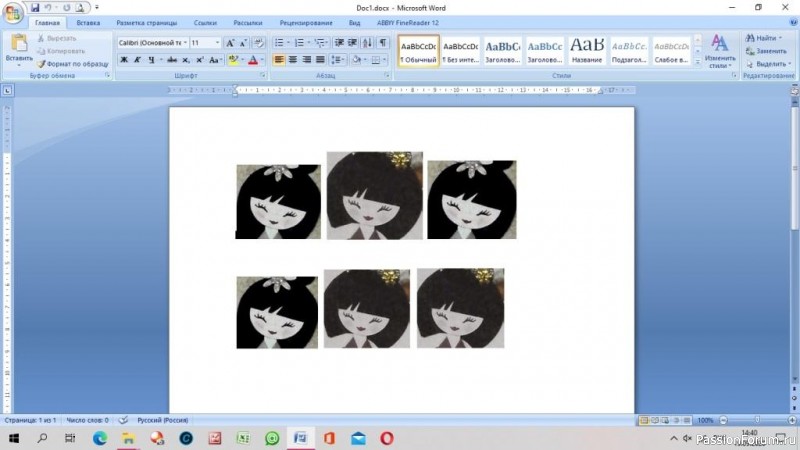Start a bulleted list
Image resolution: width=800 pixels, height=450 pixels.
point(279,43)
